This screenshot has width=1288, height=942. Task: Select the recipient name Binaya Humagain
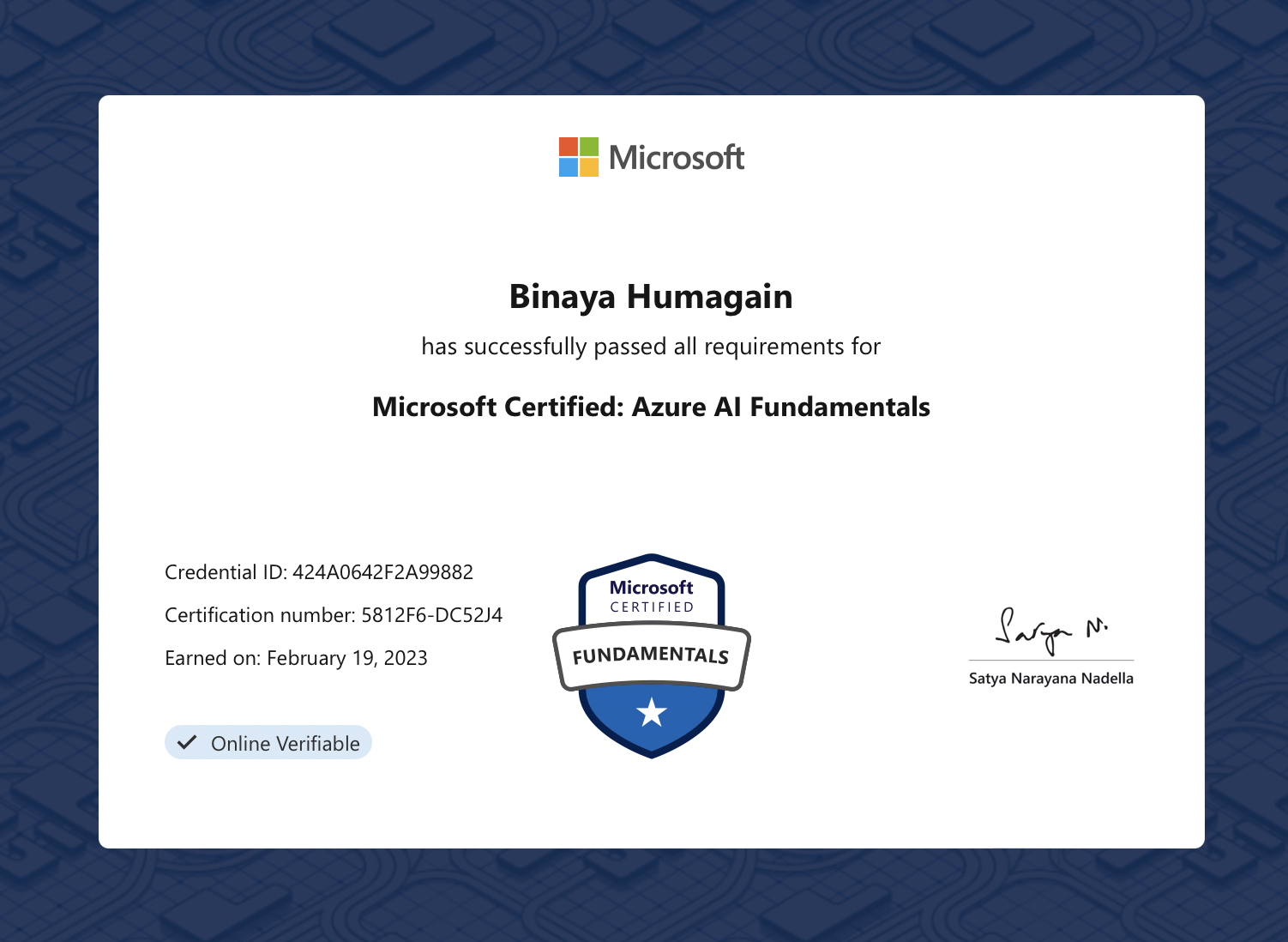(651, 297)
